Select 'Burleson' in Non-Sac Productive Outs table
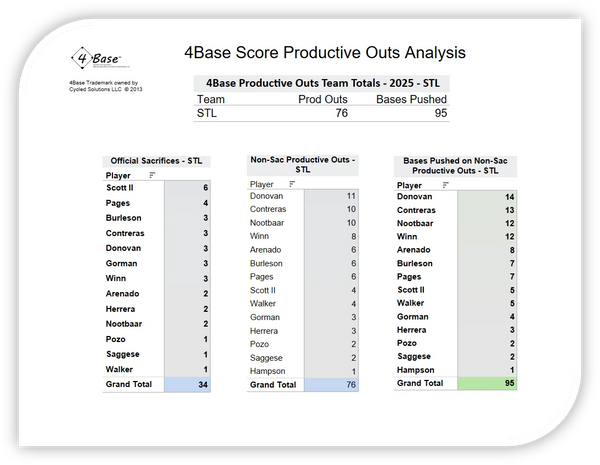600x465 pixels. 266,264
